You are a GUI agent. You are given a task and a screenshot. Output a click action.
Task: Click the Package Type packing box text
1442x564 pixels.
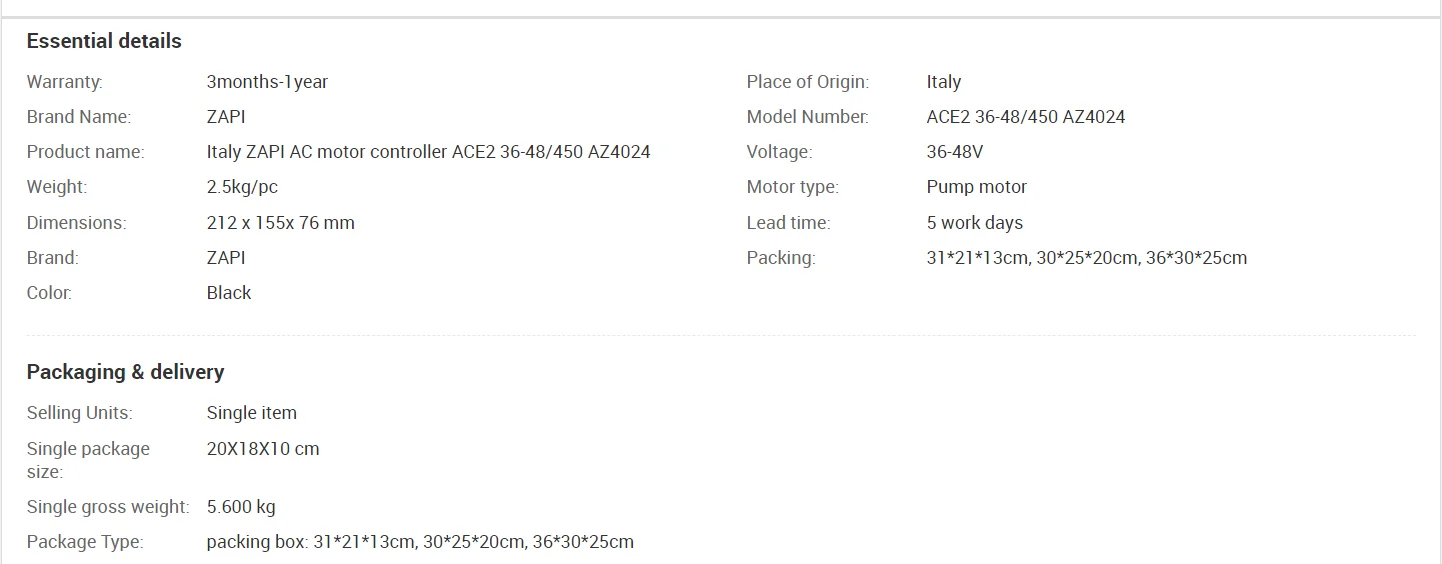(420, 542)
